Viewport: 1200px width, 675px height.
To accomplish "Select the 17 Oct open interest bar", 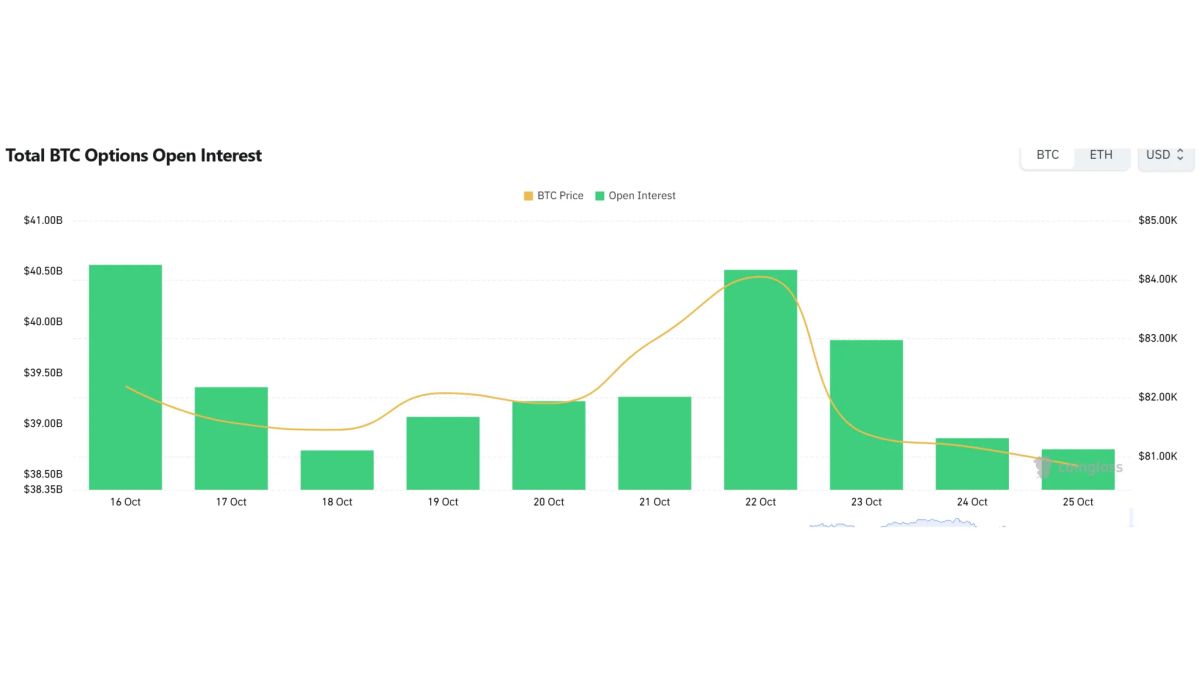I will pos(231,438).
